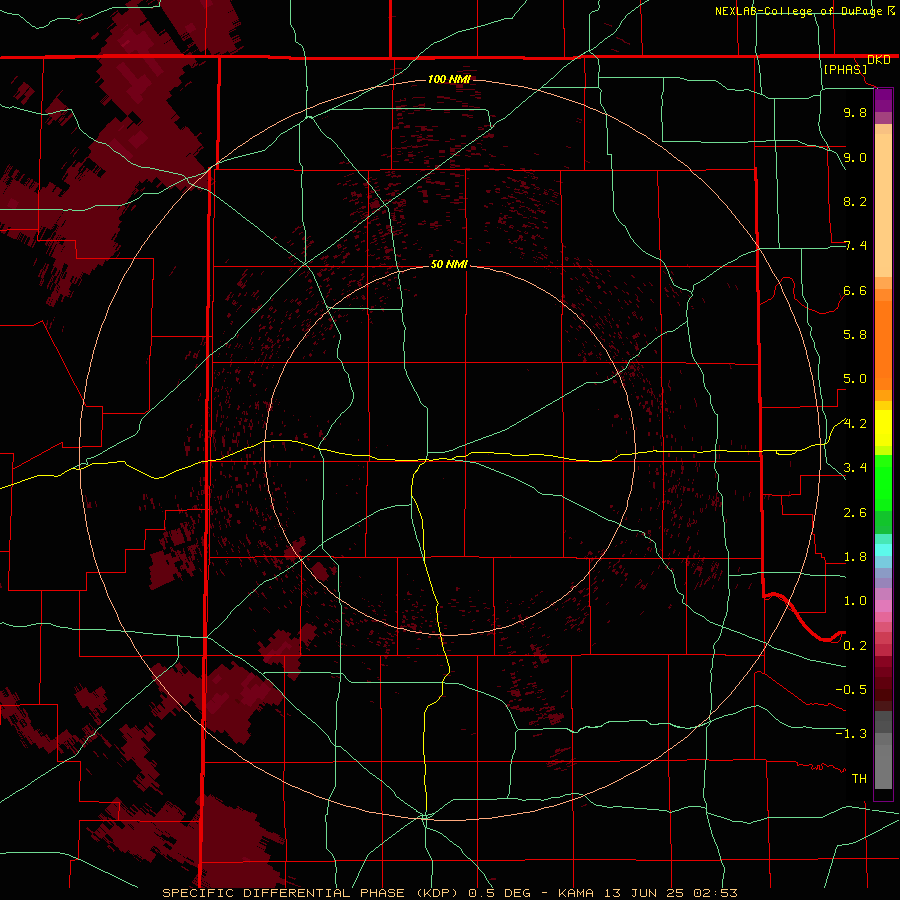The image size is (900, 900).
Task: Click the 2.6 scale value
Action: [855, 513]
